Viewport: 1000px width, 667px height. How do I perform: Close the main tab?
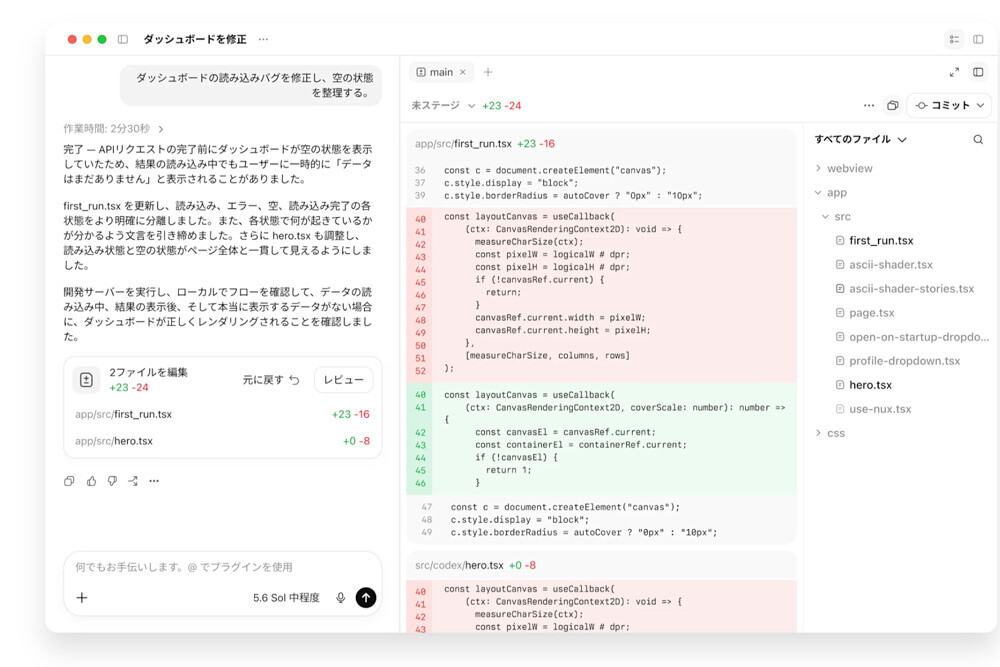463,73
